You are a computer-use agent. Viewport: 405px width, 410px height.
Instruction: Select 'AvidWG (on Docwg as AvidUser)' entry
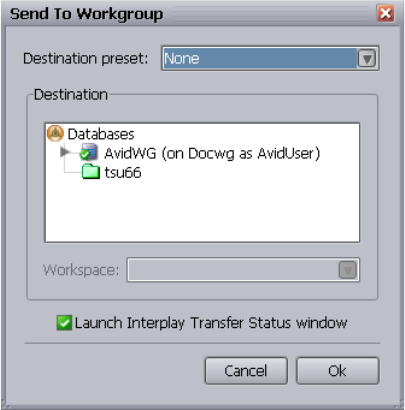pos(212,153)
